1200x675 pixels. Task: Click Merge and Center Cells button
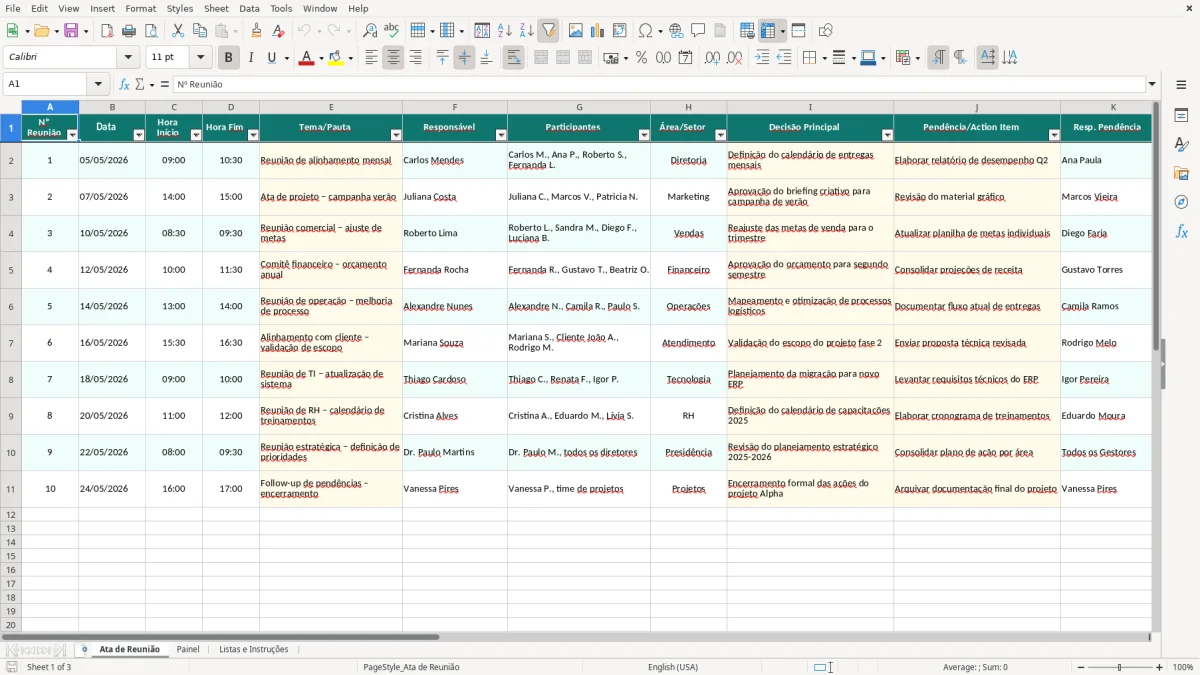coord(541,58)
